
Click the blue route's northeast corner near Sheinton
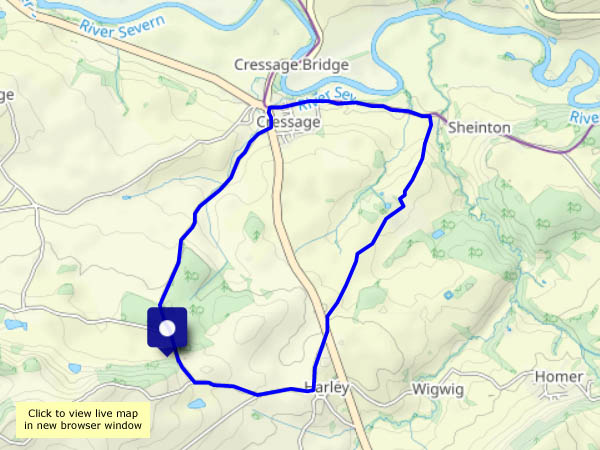click(x=430, y=116)
